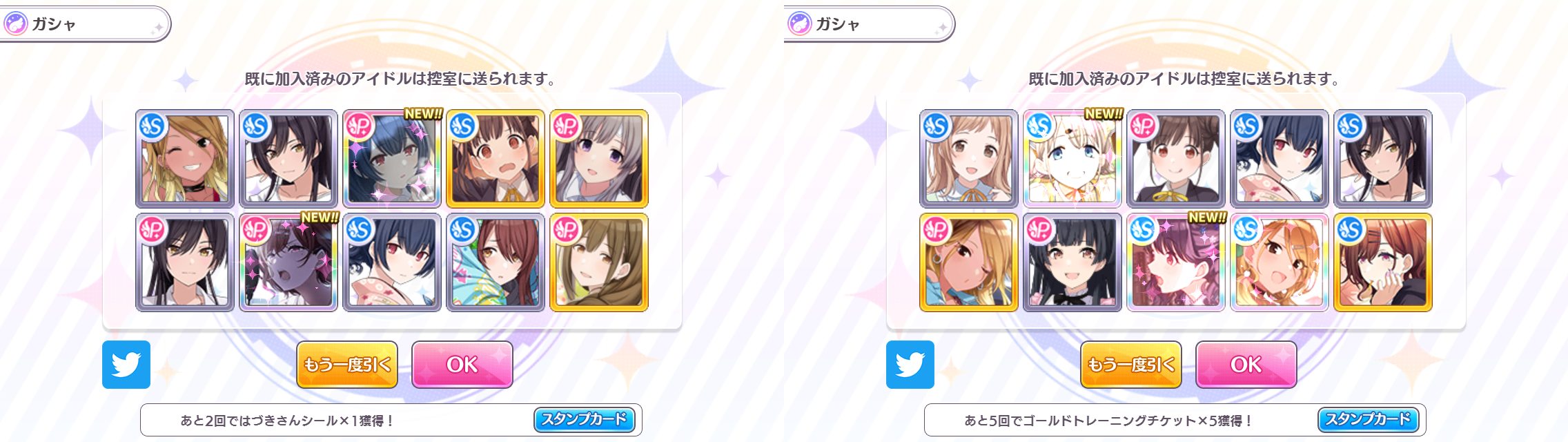Select gold-framed silver-haired idol card, left panel
This screenshot has height=442, width=1568.
[x=599, y=159]
